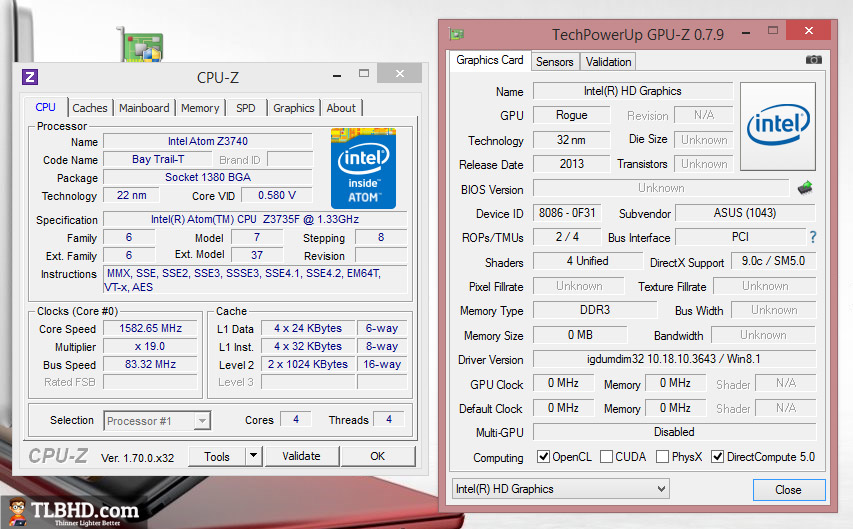
Task: Click the Multiplier value x 19.0
Action: (x=150, y=346)
